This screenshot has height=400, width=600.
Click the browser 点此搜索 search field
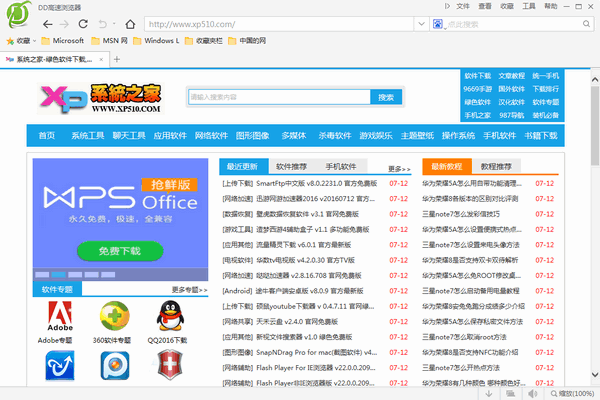coord(513,24)
